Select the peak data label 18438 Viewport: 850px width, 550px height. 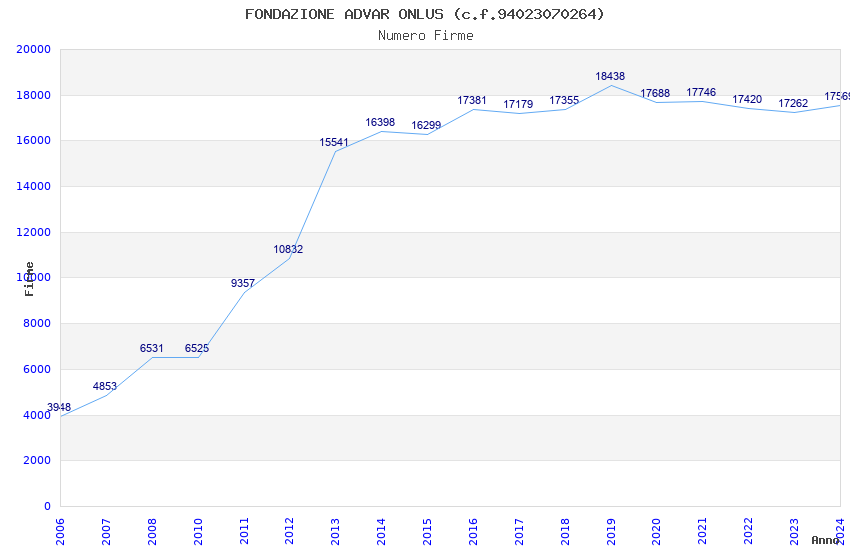(x=610, y=76)
